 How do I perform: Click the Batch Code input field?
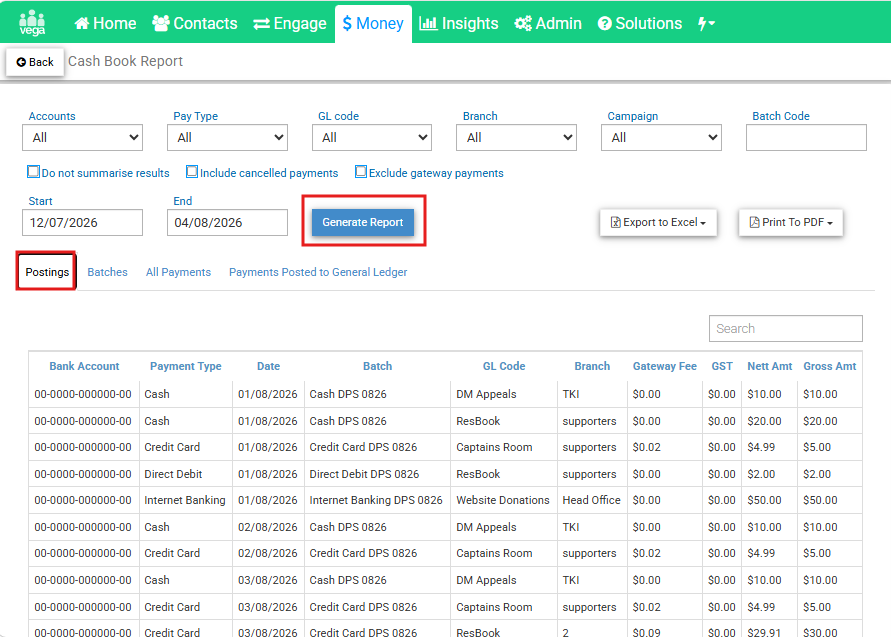[806, 138]
